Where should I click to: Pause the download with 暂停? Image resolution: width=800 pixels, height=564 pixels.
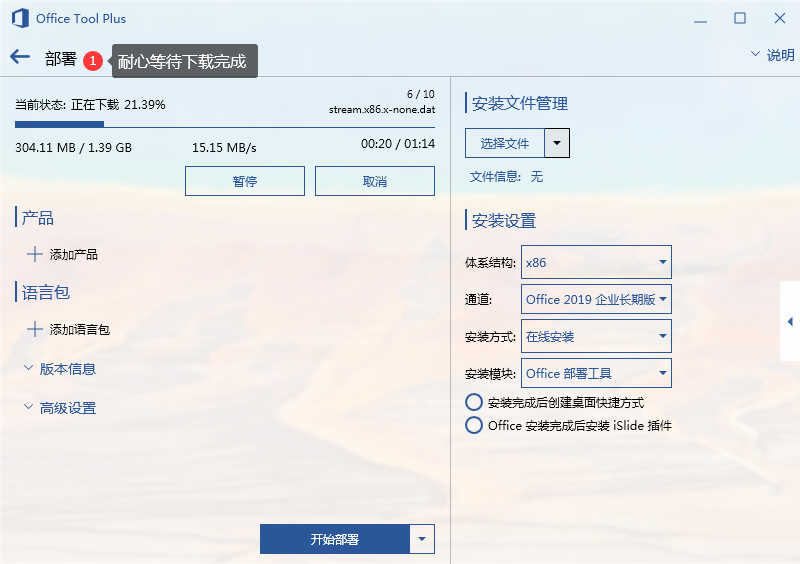(x=245, y=181)
